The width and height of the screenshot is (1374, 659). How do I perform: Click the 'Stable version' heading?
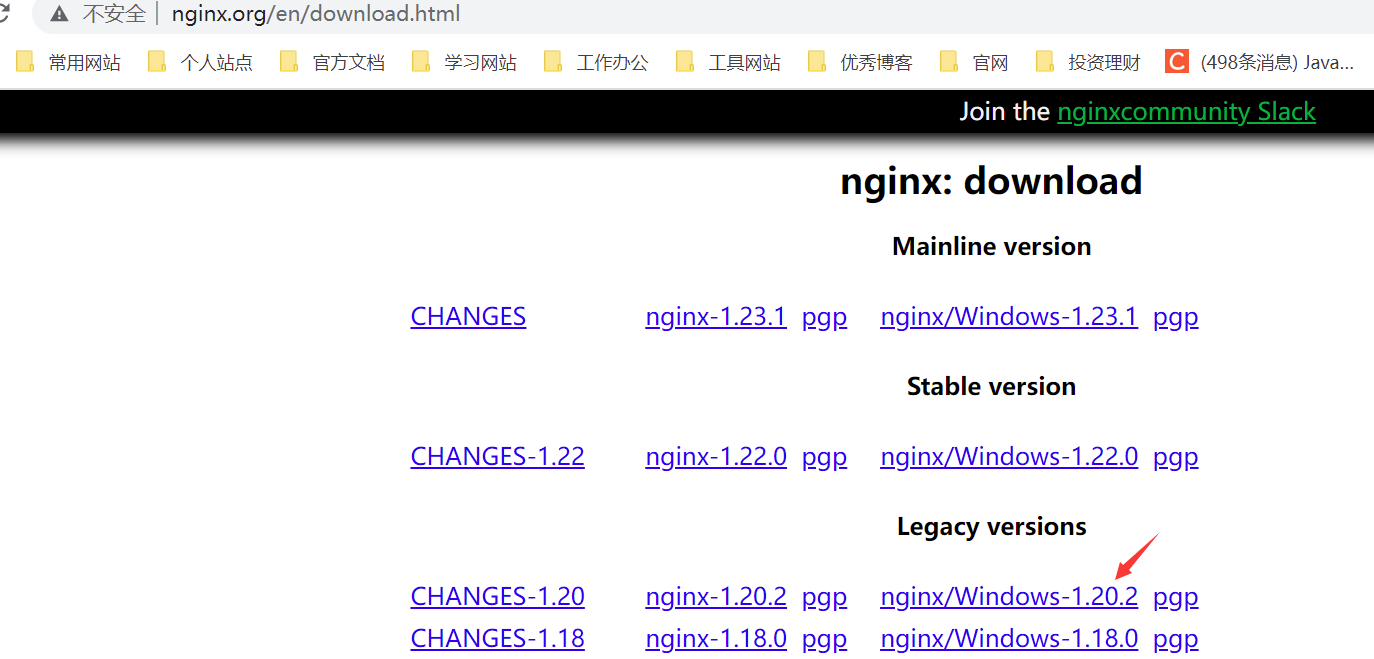pos(991,387)
